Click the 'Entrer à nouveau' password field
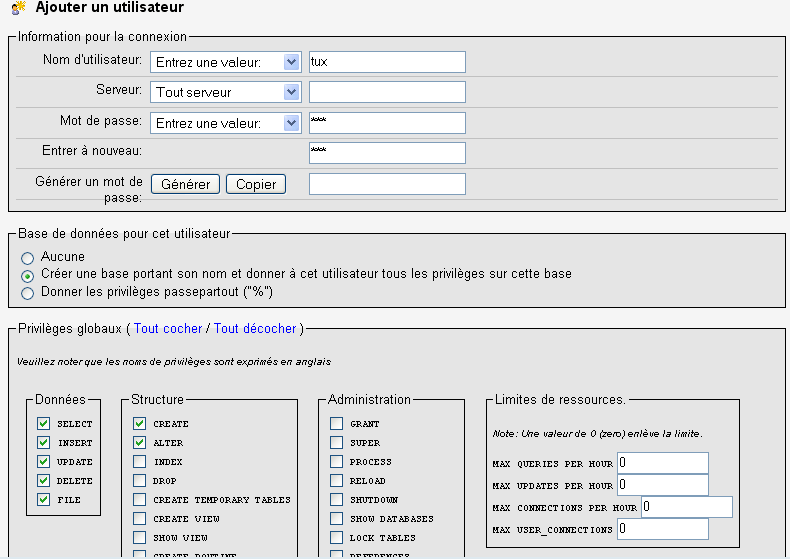The height and width of the screenshot is (559, 790). click(387, 153)
